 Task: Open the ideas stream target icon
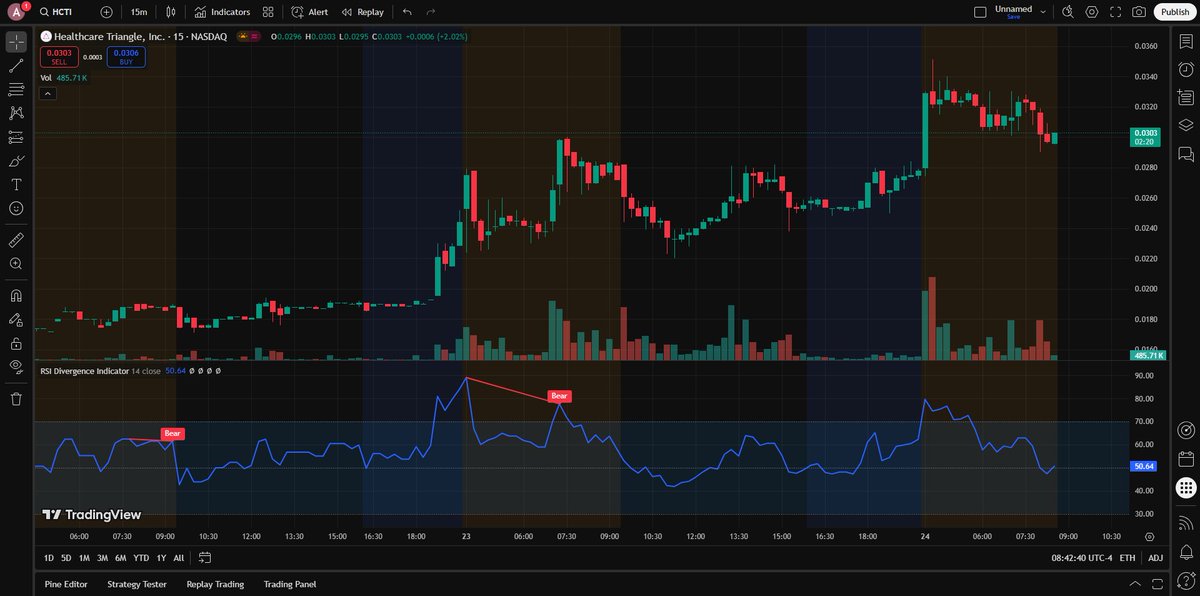pyautogui.click(x=1186, y=431)
